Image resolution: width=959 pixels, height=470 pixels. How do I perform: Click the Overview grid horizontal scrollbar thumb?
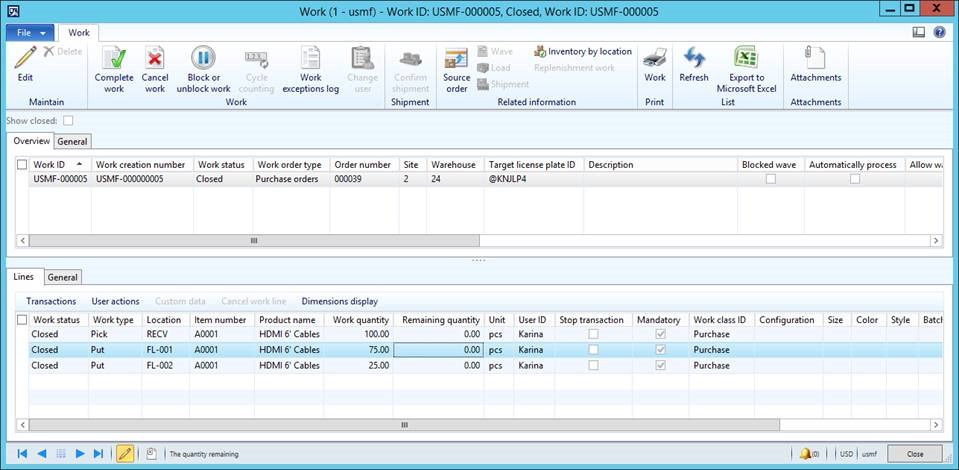254,241
